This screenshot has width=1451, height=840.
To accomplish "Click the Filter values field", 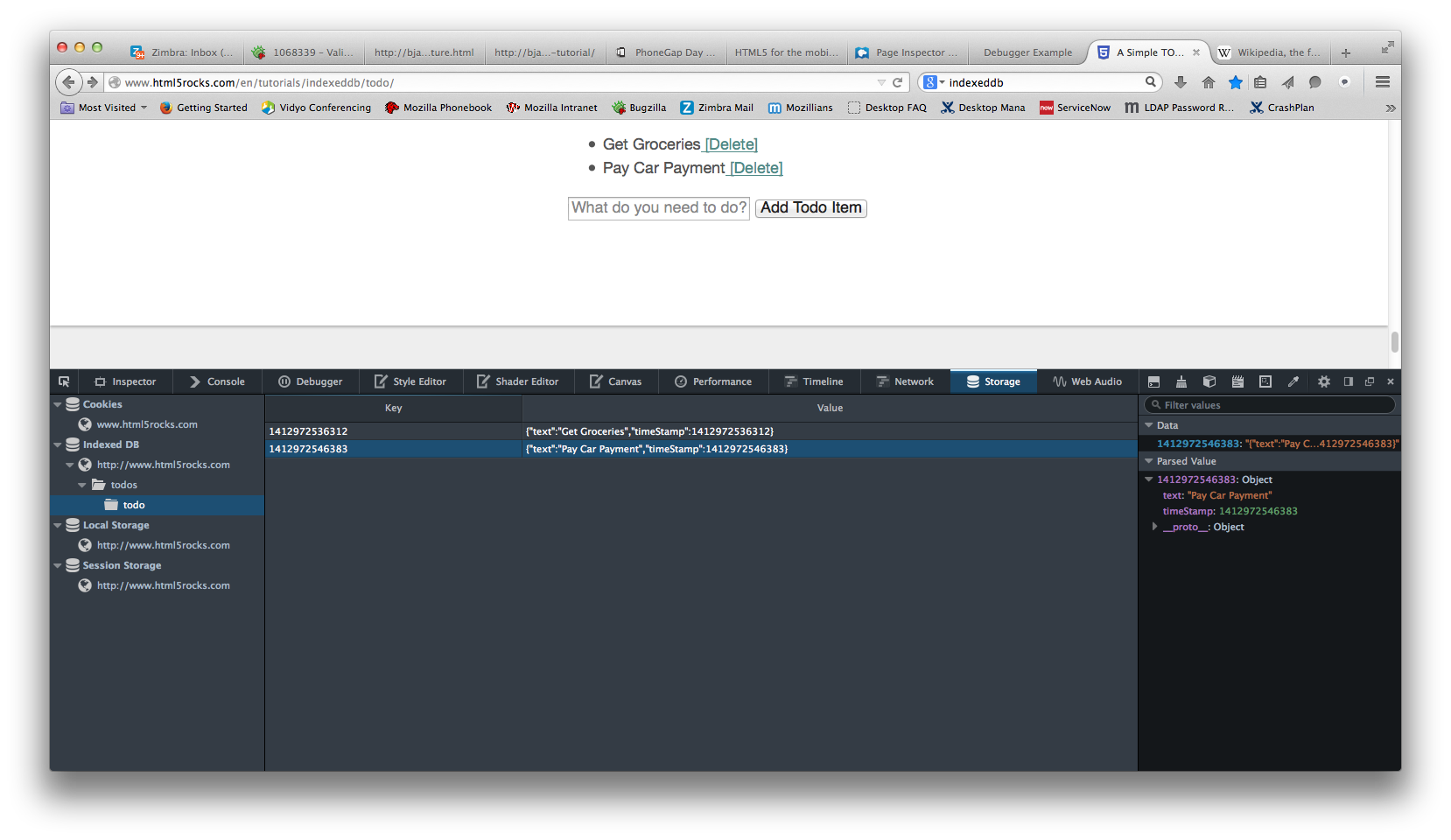I will click(1269, 405).
